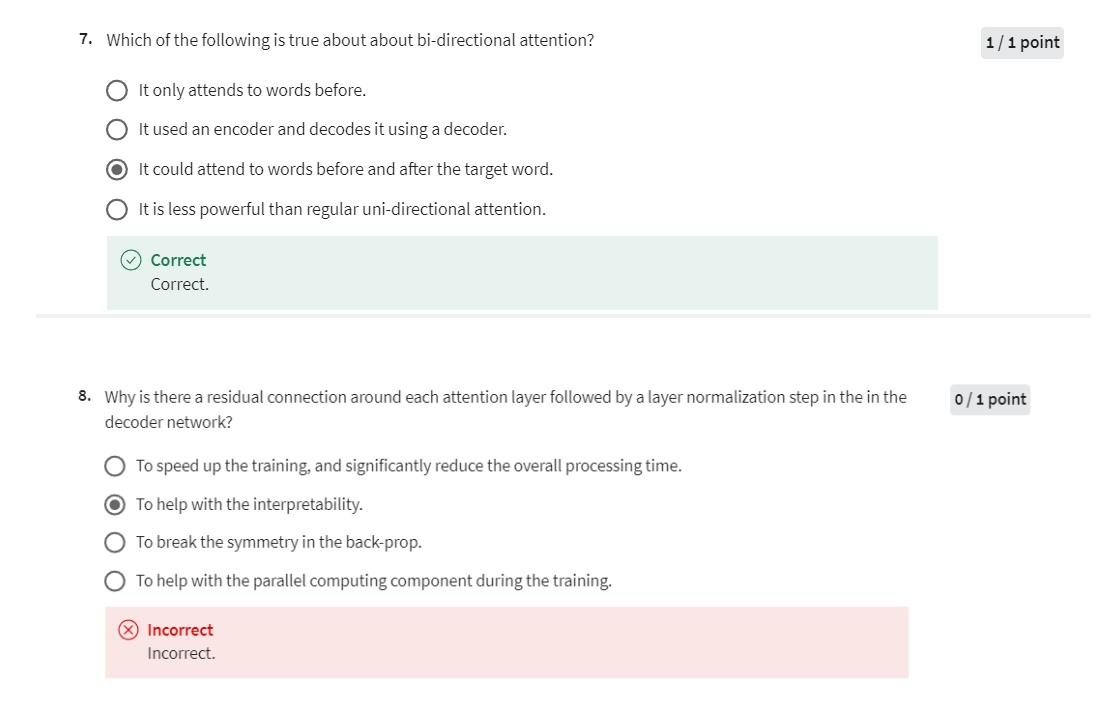Select 'To break the symmetry in the back-prop'
Image resolution: width=1118 pixels, height=706 pixels.
coord(115,543)
